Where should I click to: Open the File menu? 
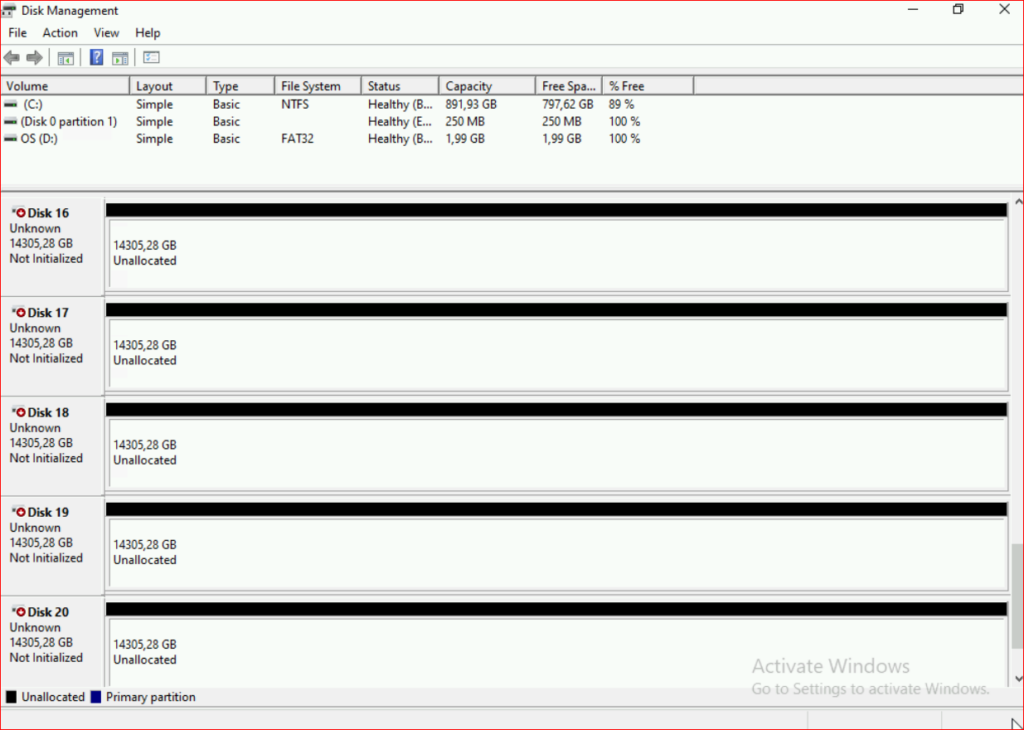click(x=17, y=33)
